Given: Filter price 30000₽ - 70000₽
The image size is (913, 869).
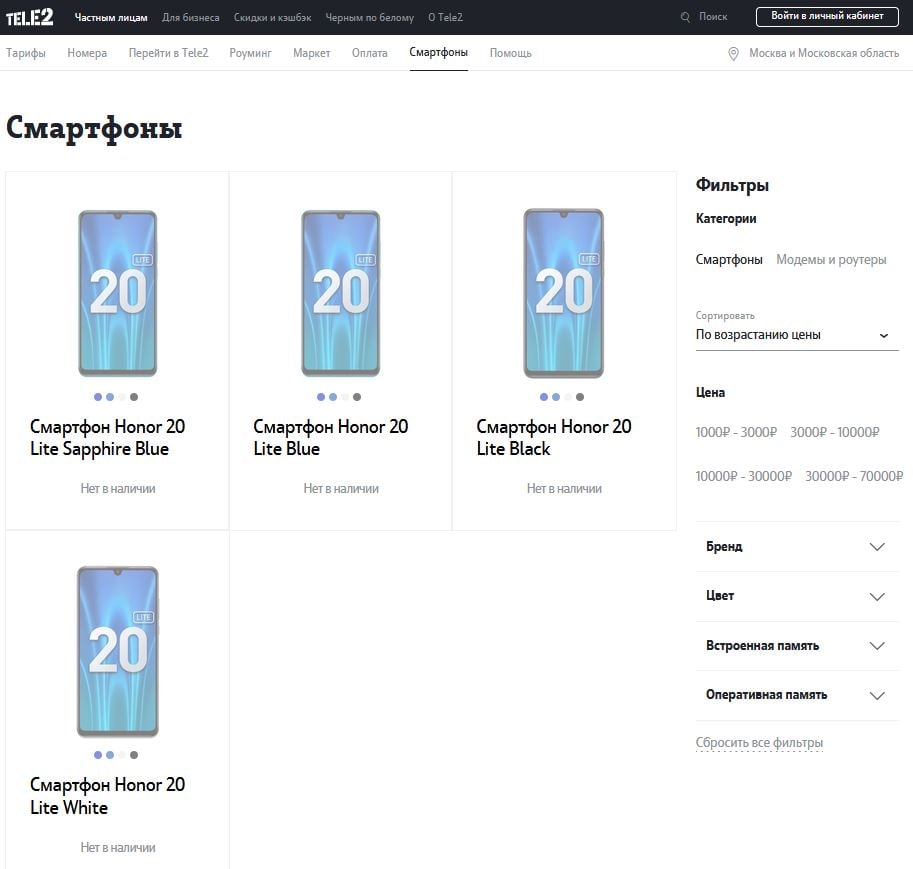Looking at the screenshot, I should pyautogui.click(x=854, y=476).
